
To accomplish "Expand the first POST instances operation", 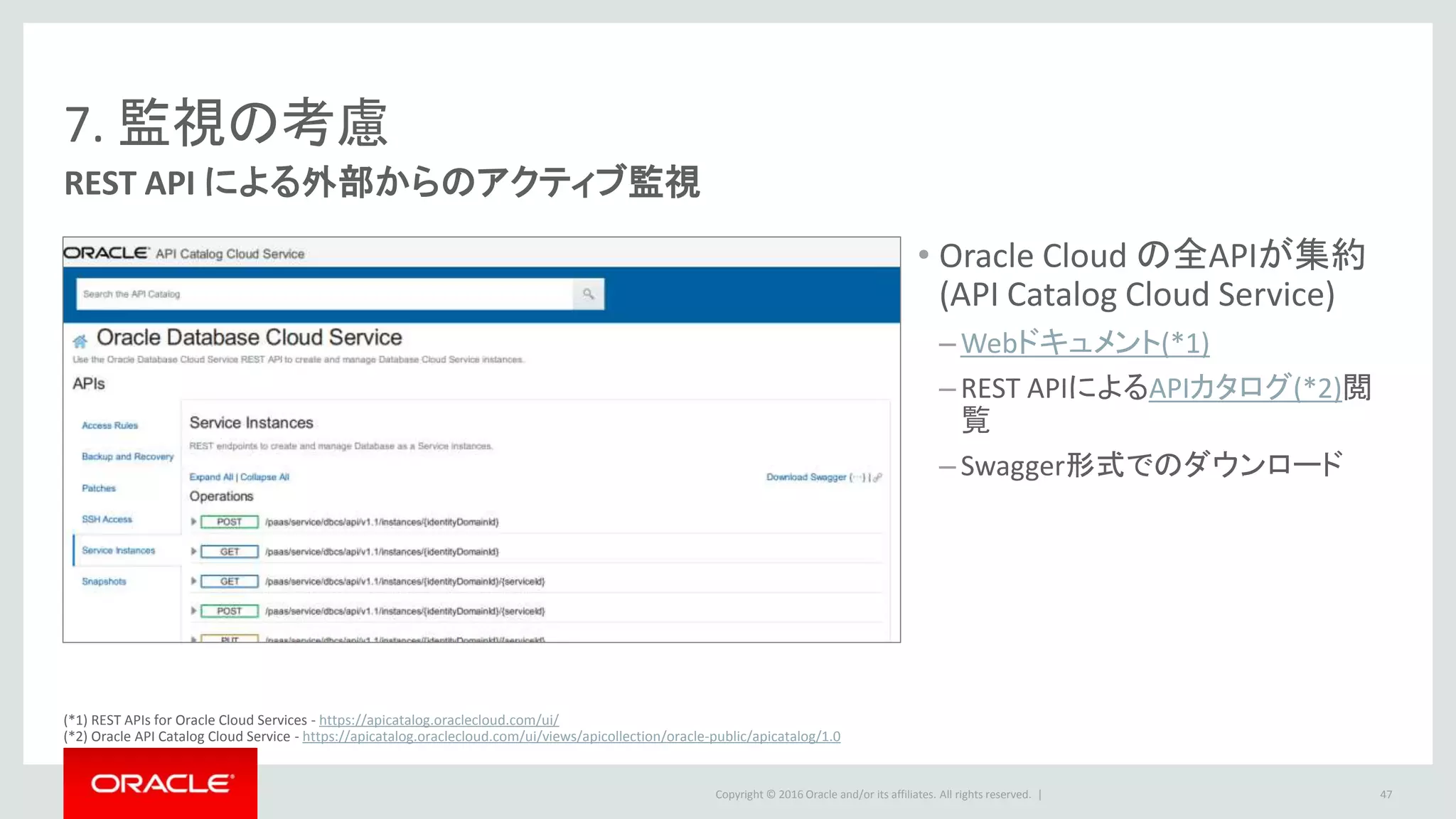I will click(x=193, y=522).
